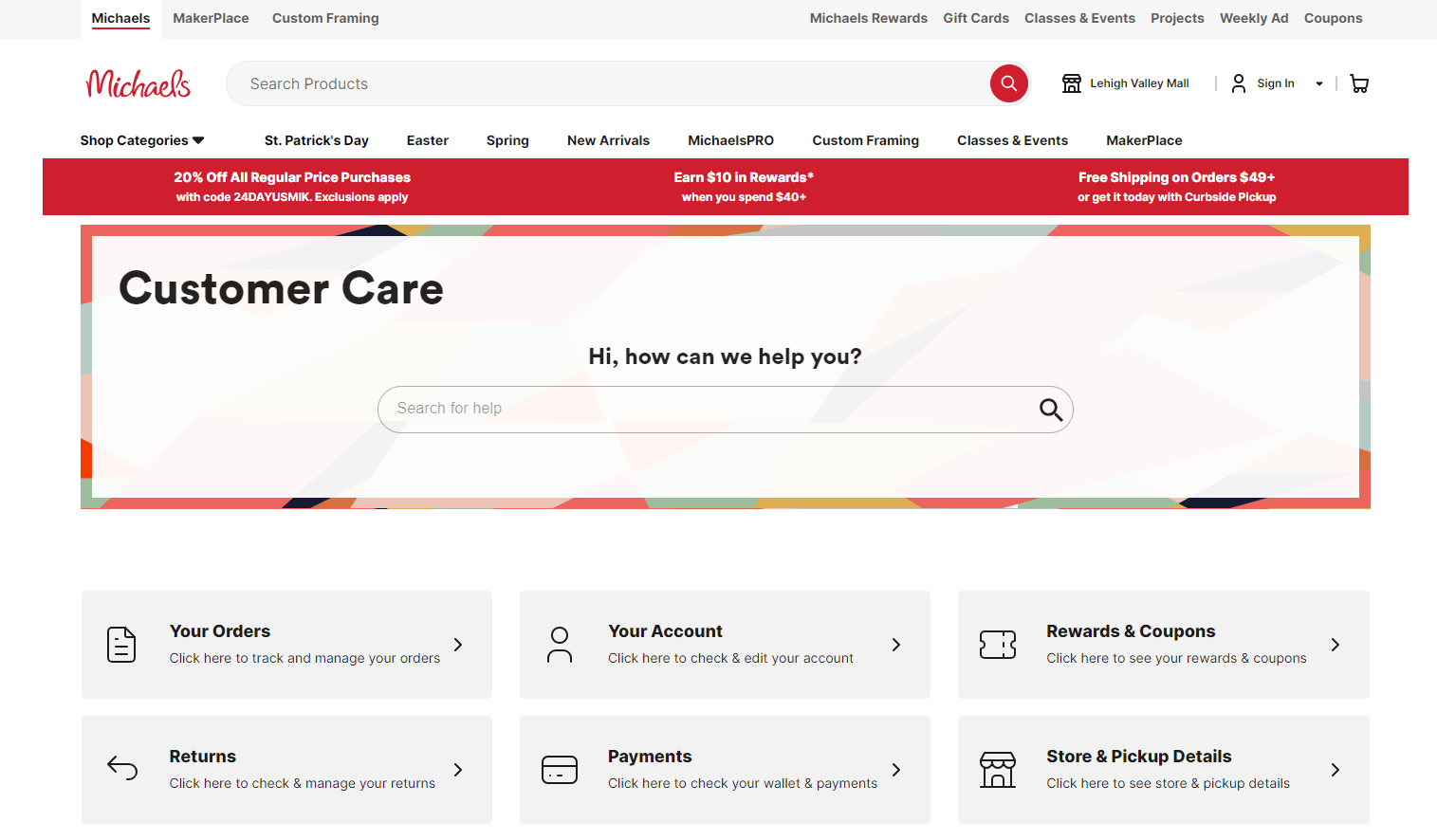
Task: Click the chevron on the Your Account card
Action: (x=896, y=645)
